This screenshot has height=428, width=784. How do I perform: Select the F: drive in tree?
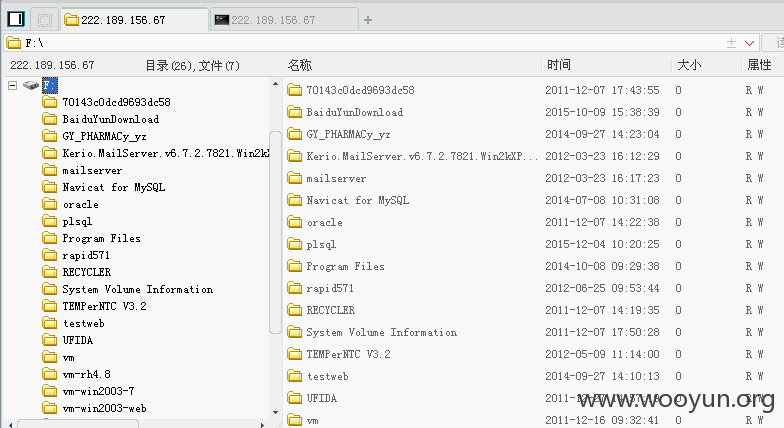click(x=50, y=86)
